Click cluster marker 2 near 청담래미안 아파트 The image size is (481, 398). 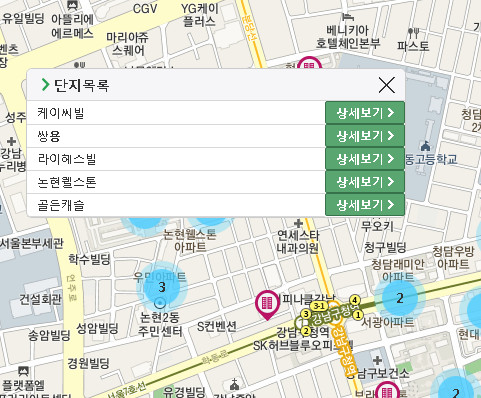[x=400, y=298]
